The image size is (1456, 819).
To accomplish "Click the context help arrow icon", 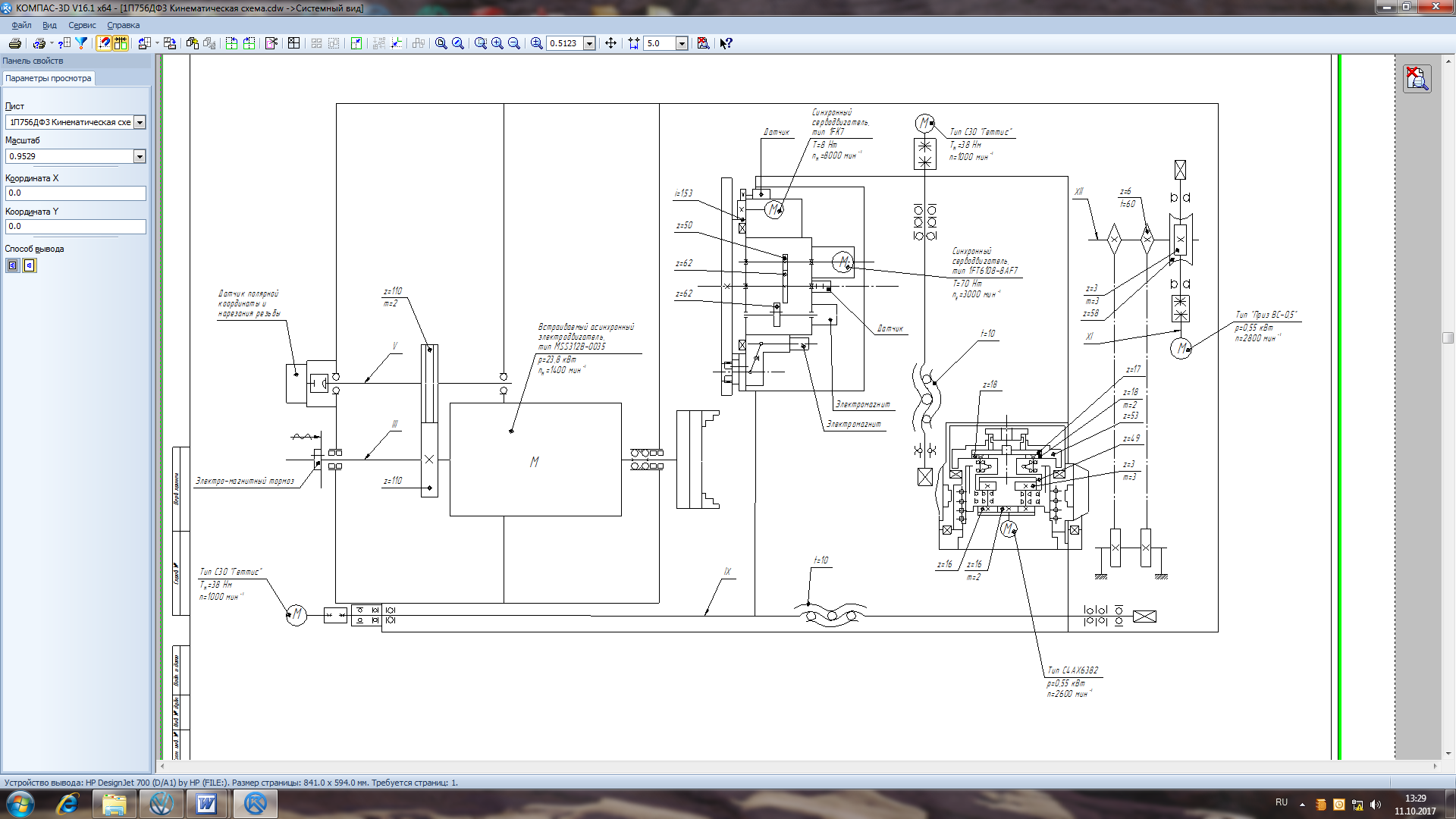I will click(726, 43).
